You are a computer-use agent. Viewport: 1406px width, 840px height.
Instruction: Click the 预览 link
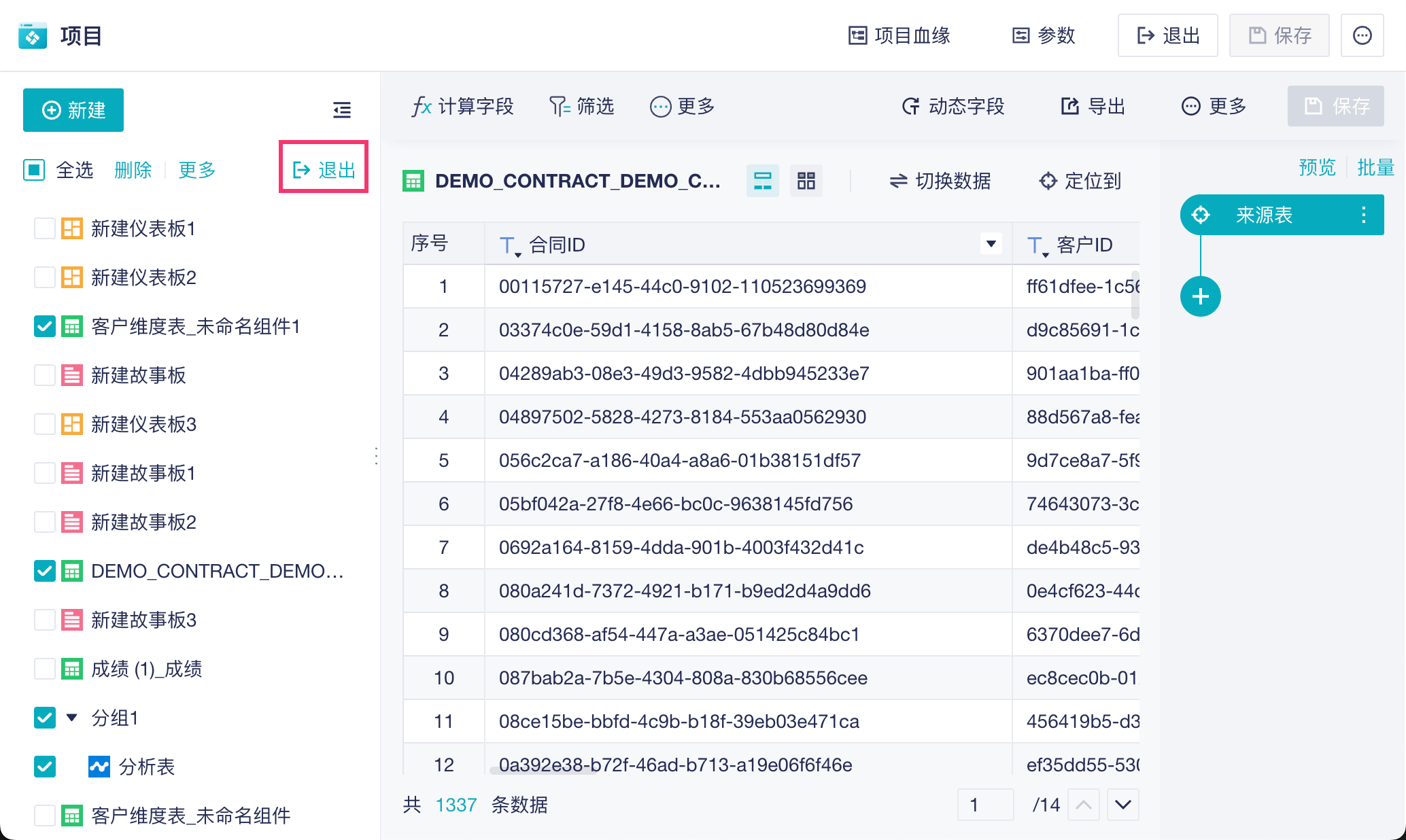coord(1316,167)
